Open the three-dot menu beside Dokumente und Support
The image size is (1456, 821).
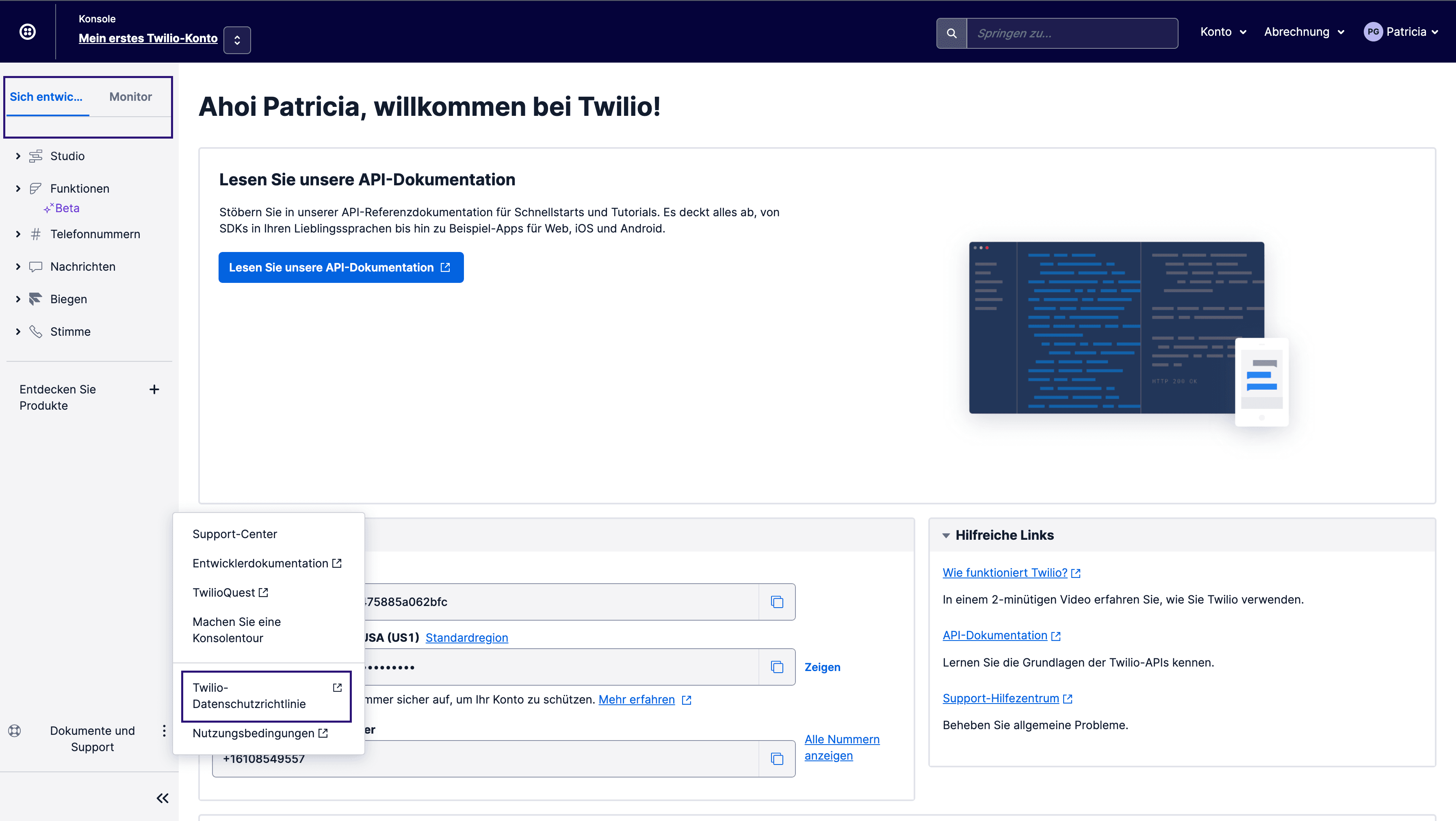[164, 731]
